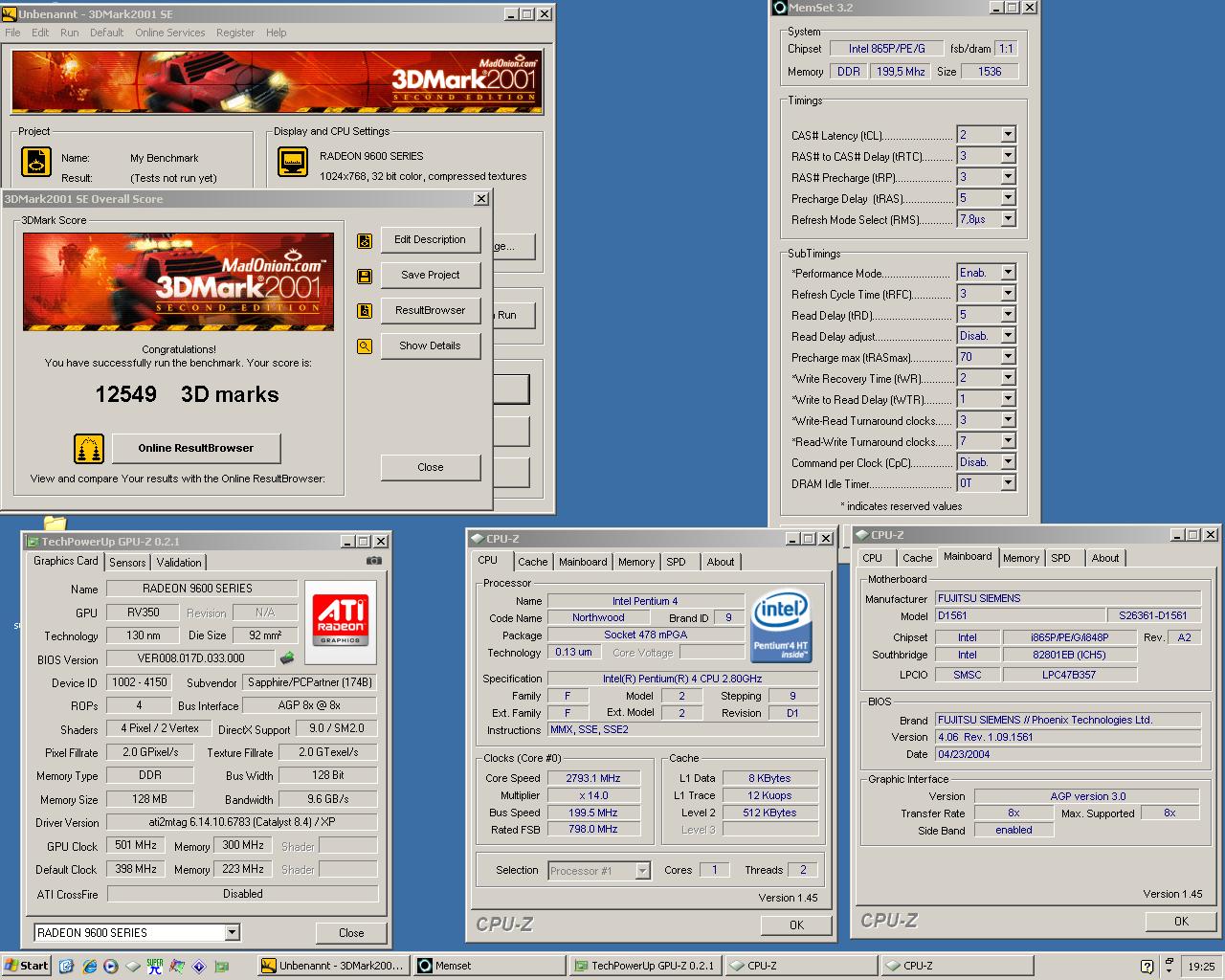Open DRAM Idle Timer dropdown
Image resolution: width=1225 pixels, height=980 pixels.
(x=1008, y=483)
